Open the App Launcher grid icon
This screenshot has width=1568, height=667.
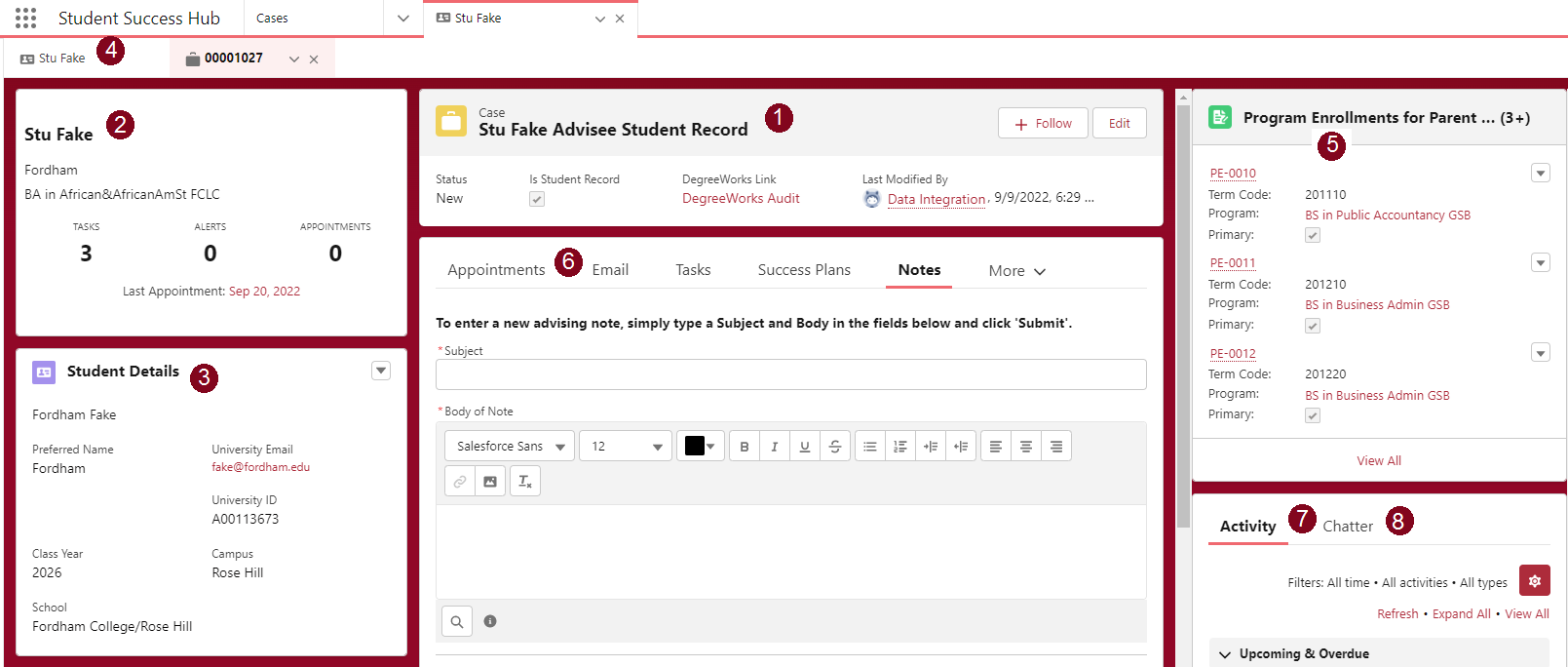click(26, 18)
